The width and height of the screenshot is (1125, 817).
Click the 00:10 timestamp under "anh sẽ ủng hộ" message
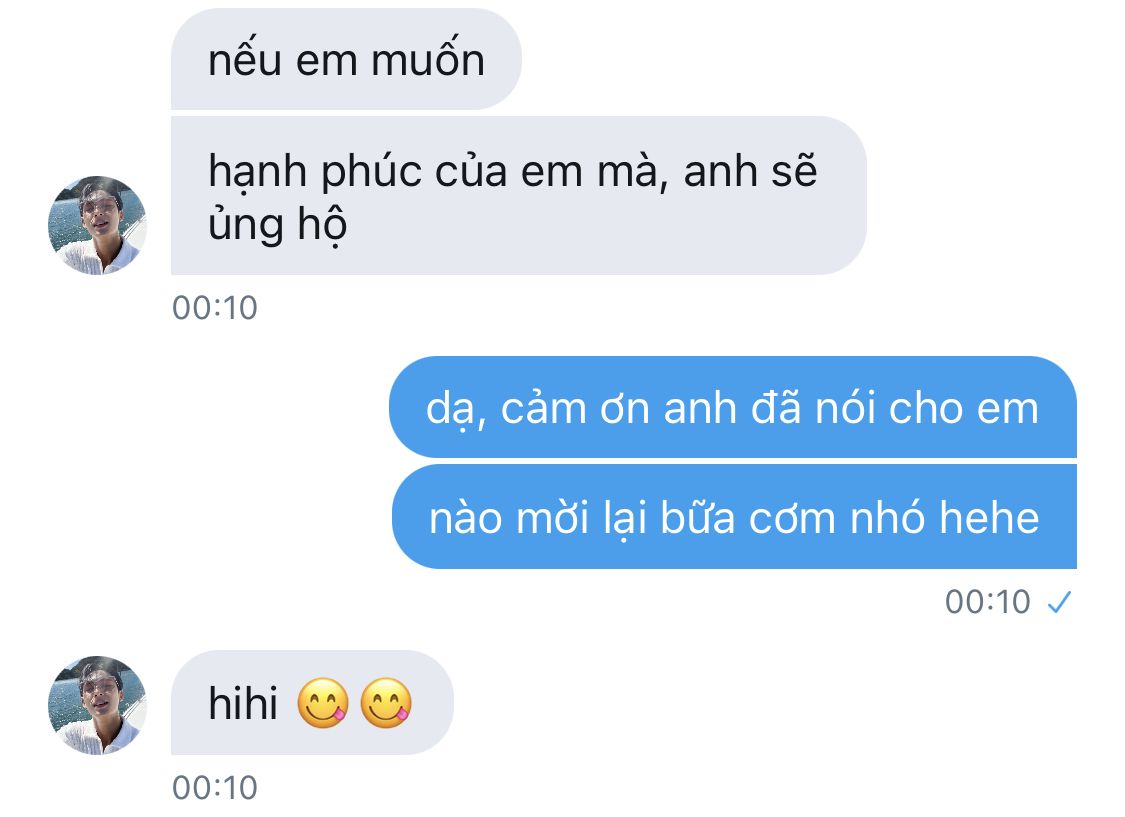point(215,307)
